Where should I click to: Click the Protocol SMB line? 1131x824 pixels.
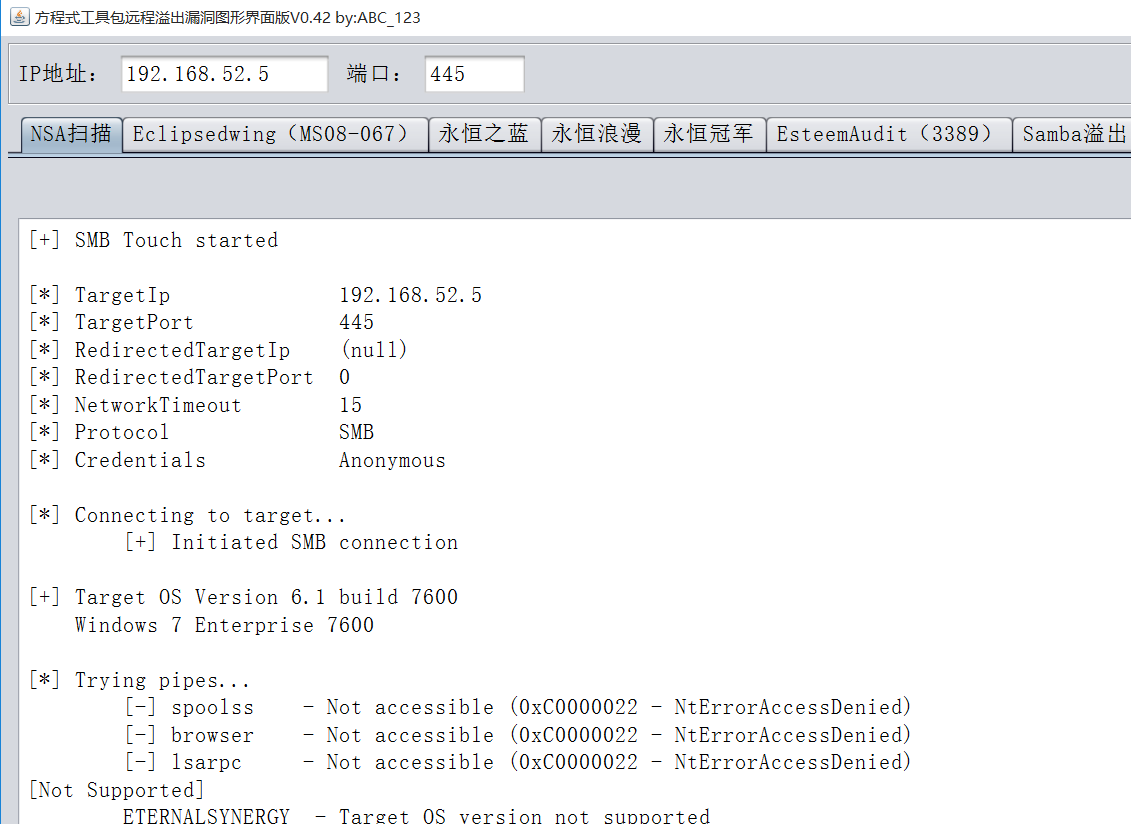click(x=201, y=432)
